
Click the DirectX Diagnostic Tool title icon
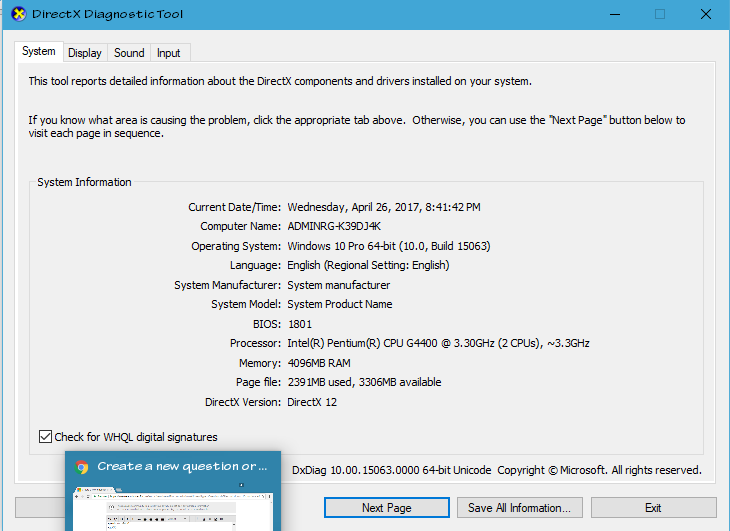point(19,14)
